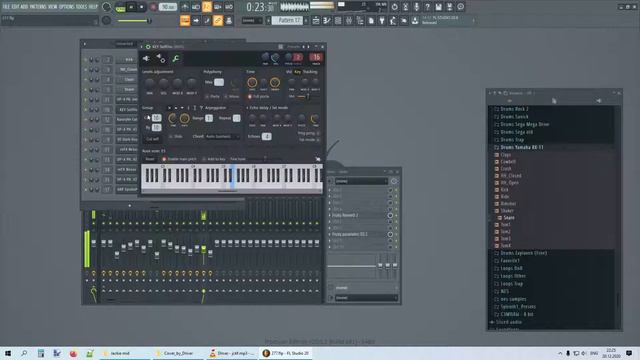Expand the Drums Sega Mega Drive folder
The width and height of the screenshot is (640, 360).
click(x=524, y=124)
